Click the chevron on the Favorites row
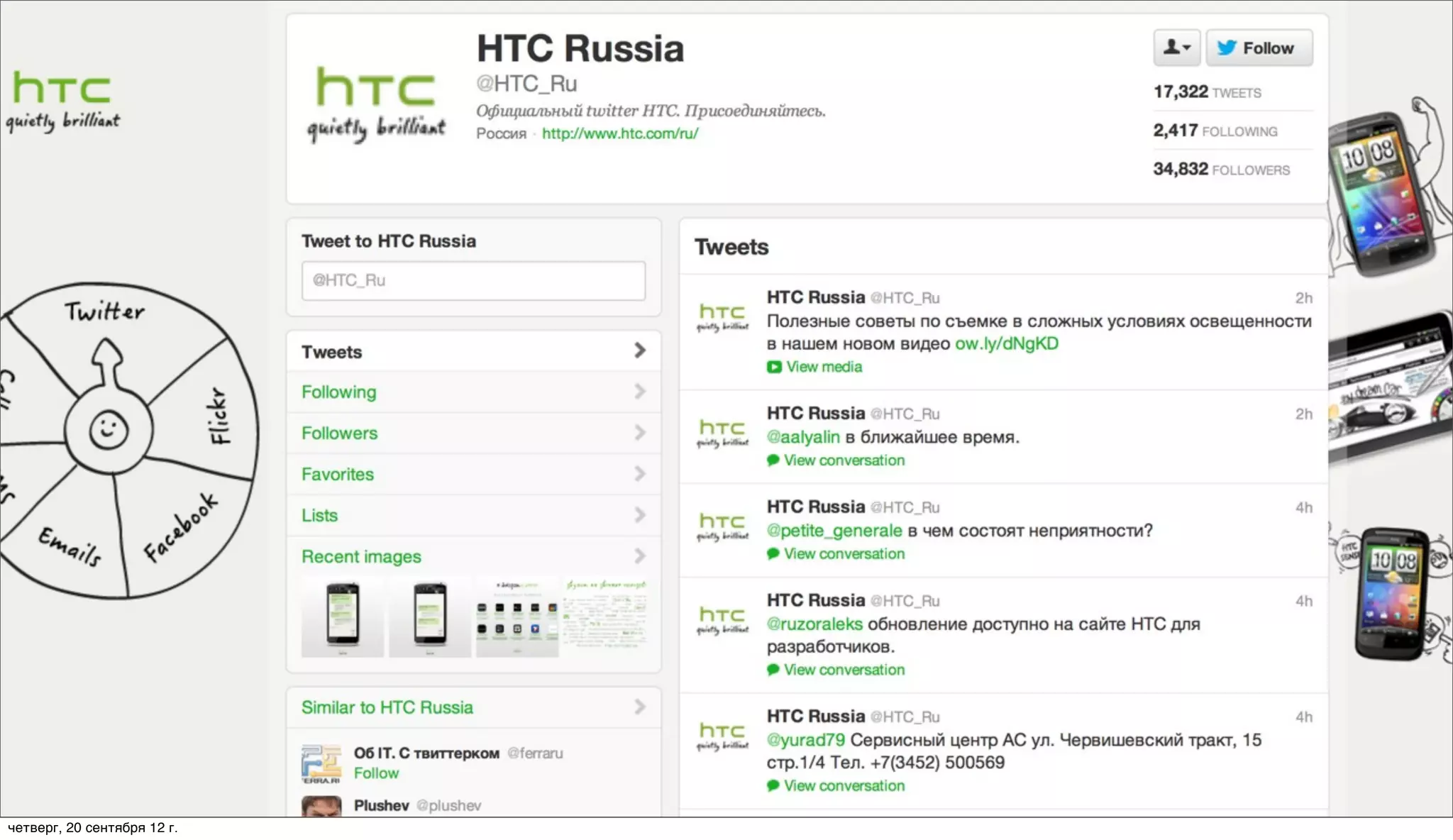 click(640, 474)
